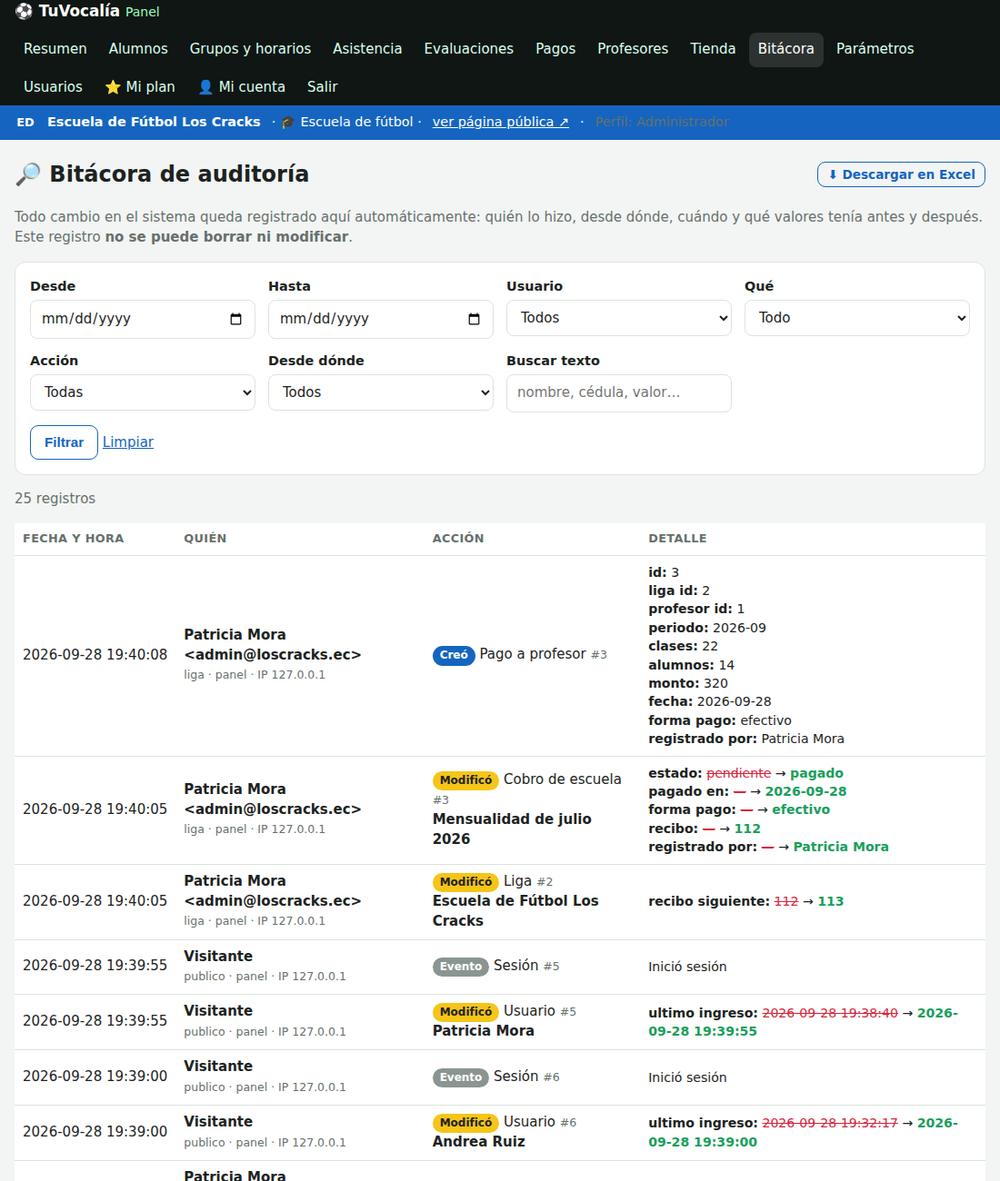Click the star icon next to Mi plan

(113, 87)
